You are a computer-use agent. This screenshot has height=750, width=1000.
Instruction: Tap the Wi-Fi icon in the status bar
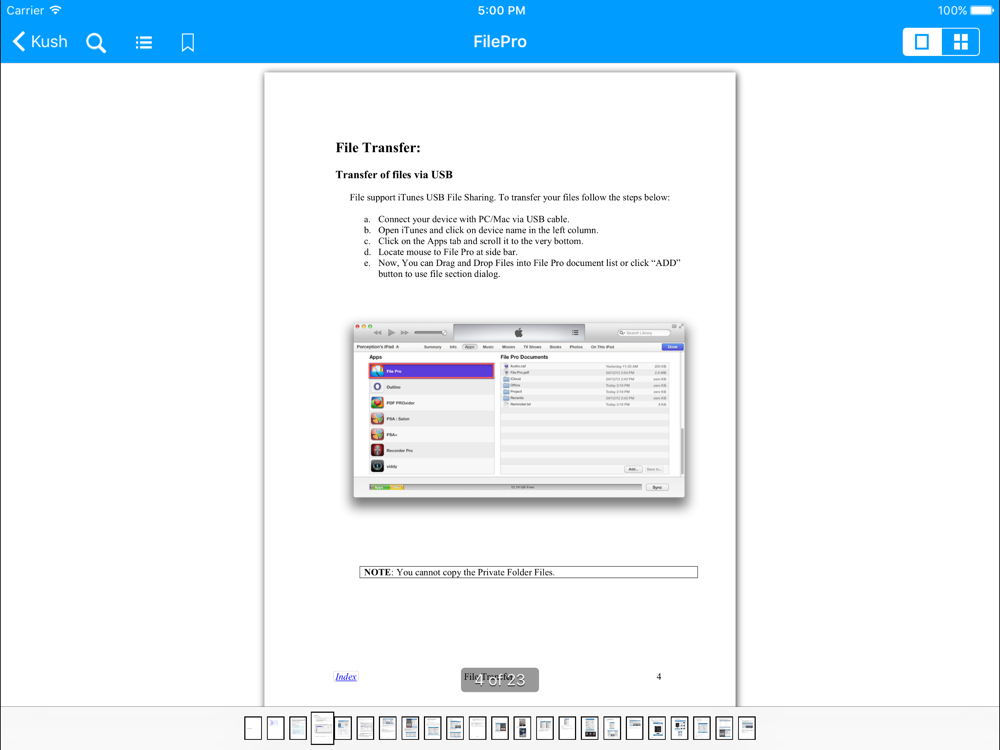tap(56, 10)
